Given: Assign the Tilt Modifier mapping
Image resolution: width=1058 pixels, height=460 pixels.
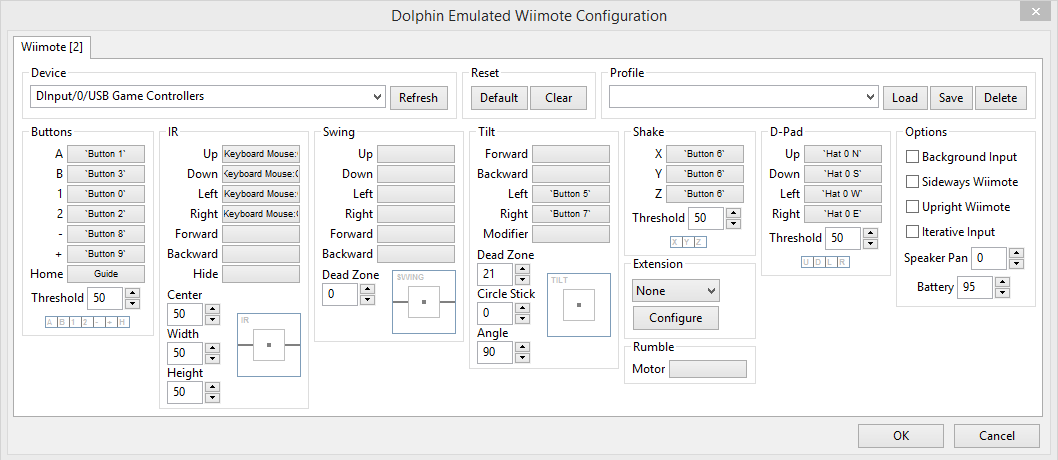Looking at the screenshot, I should (x=571, y=234).
